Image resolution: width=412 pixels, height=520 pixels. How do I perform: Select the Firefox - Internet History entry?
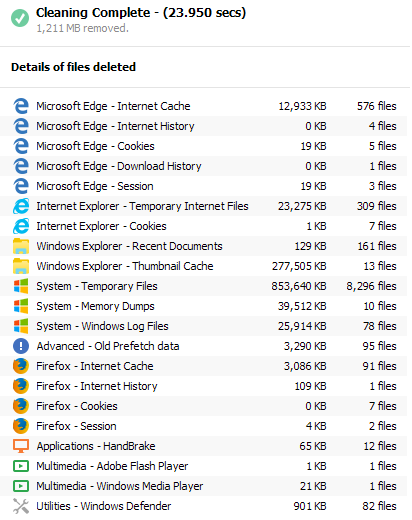[x=203, y=386]
